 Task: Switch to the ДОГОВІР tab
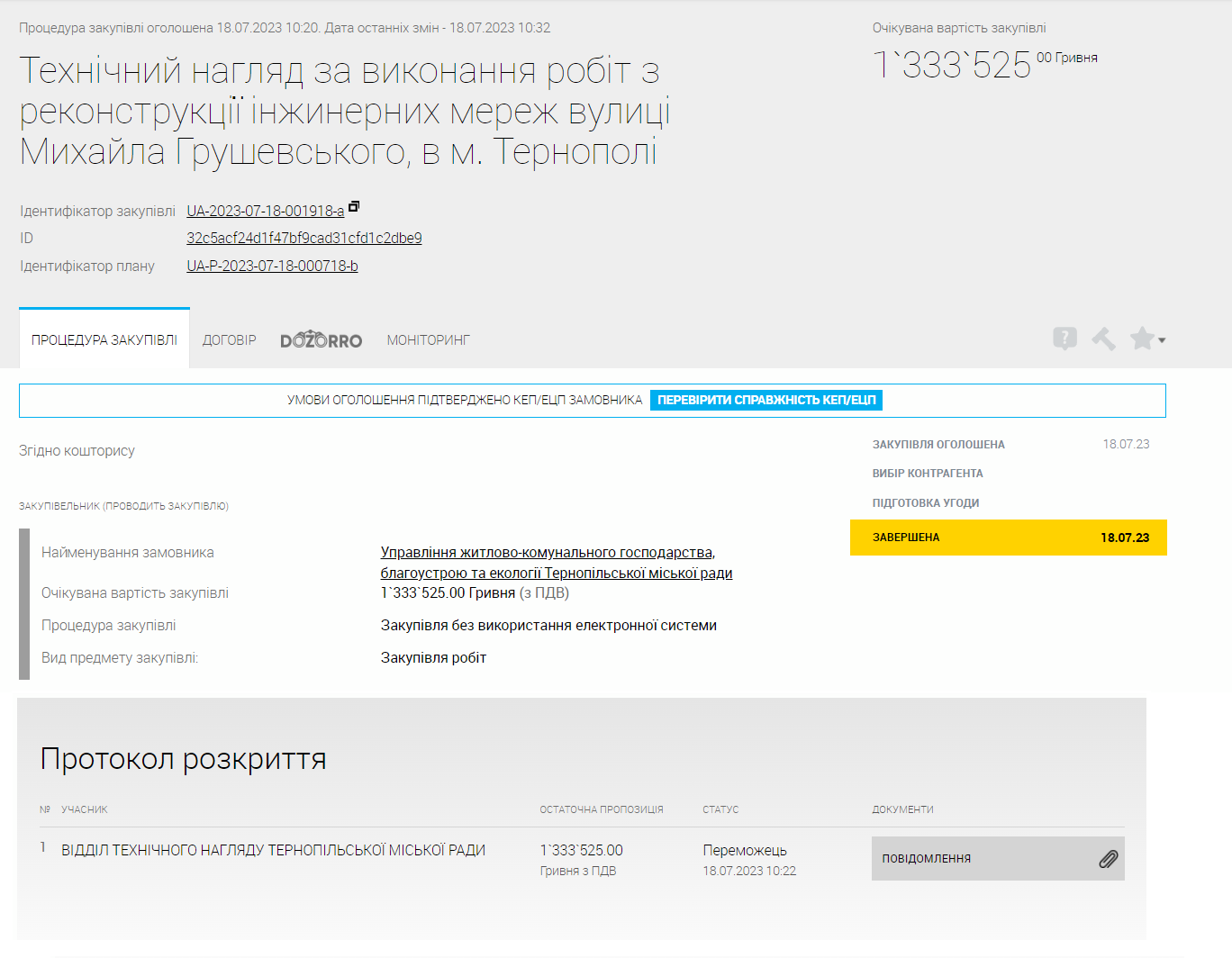229,339
